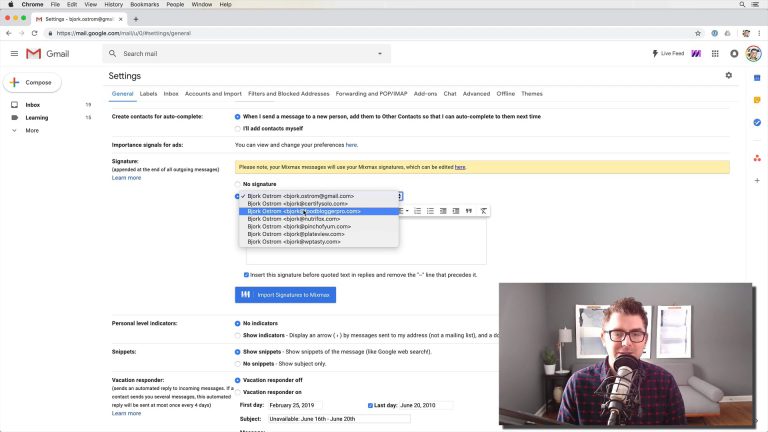Click the Compose button
This screenshot has height=432, width=768.
click(32, 82)
